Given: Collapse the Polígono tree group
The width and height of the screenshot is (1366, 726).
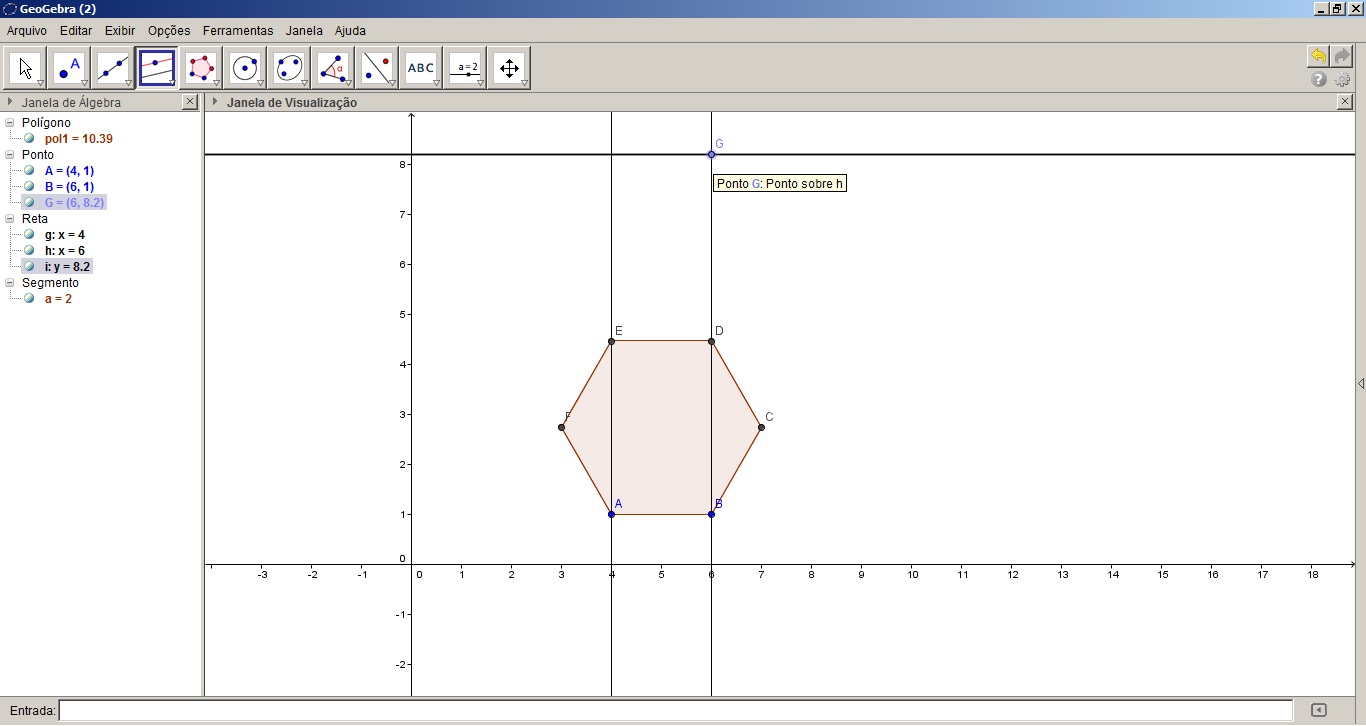Looking at the screenshot, I should [10, 123].
